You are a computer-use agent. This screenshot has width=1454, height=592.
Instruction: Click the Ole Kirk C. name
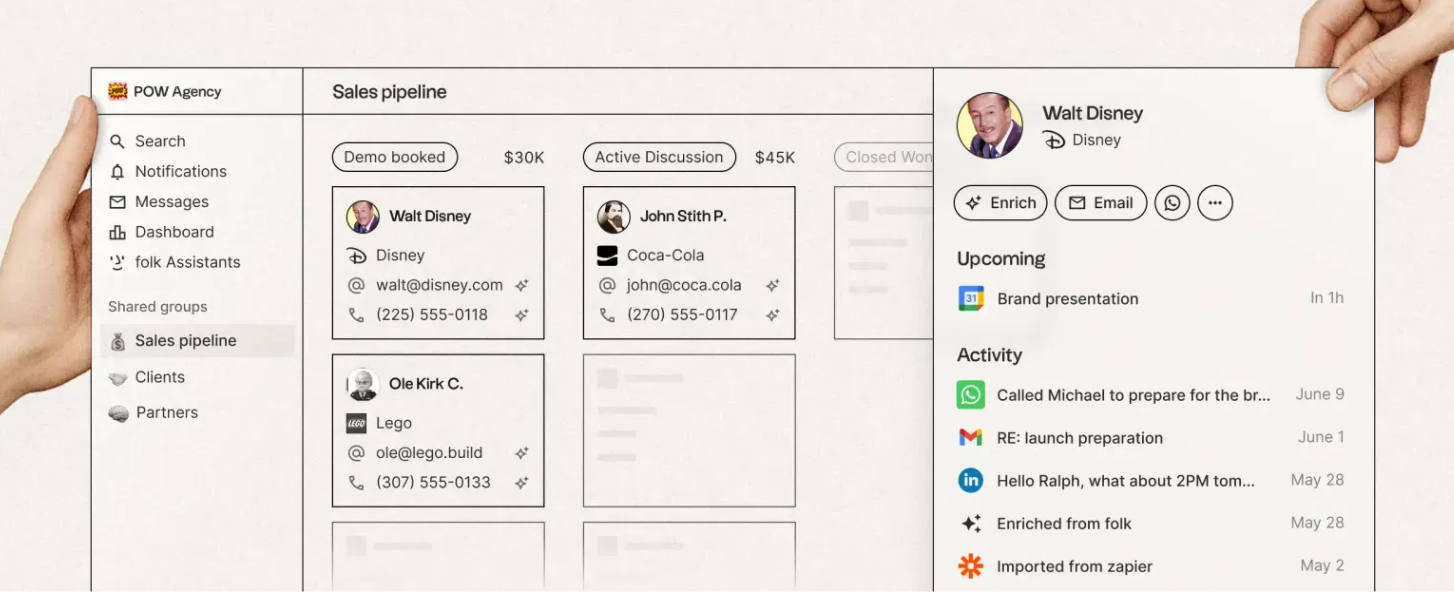point(426,384)
